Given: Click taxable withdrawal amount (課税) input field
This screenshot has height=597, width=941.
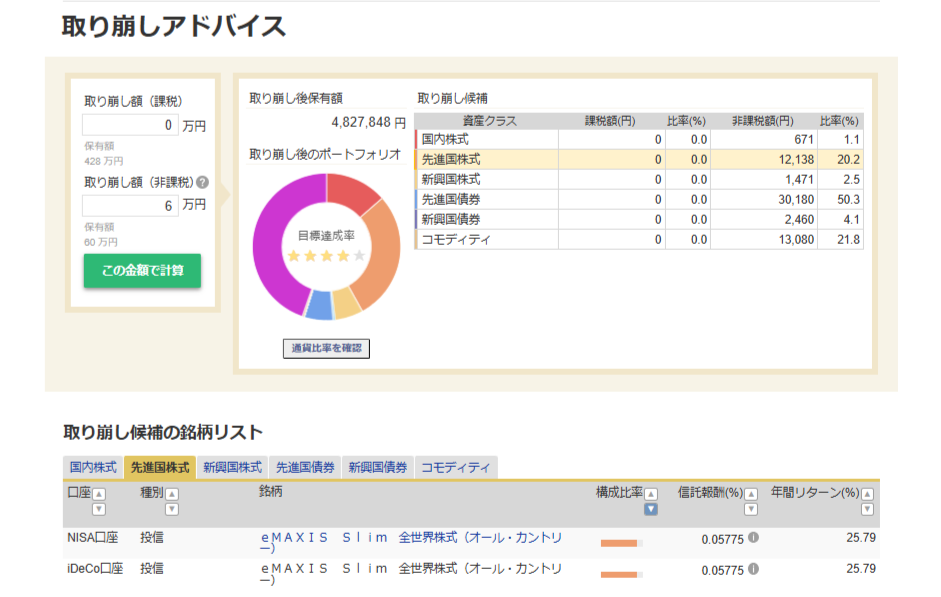Looking at the screenshot, I should [130, 126].
